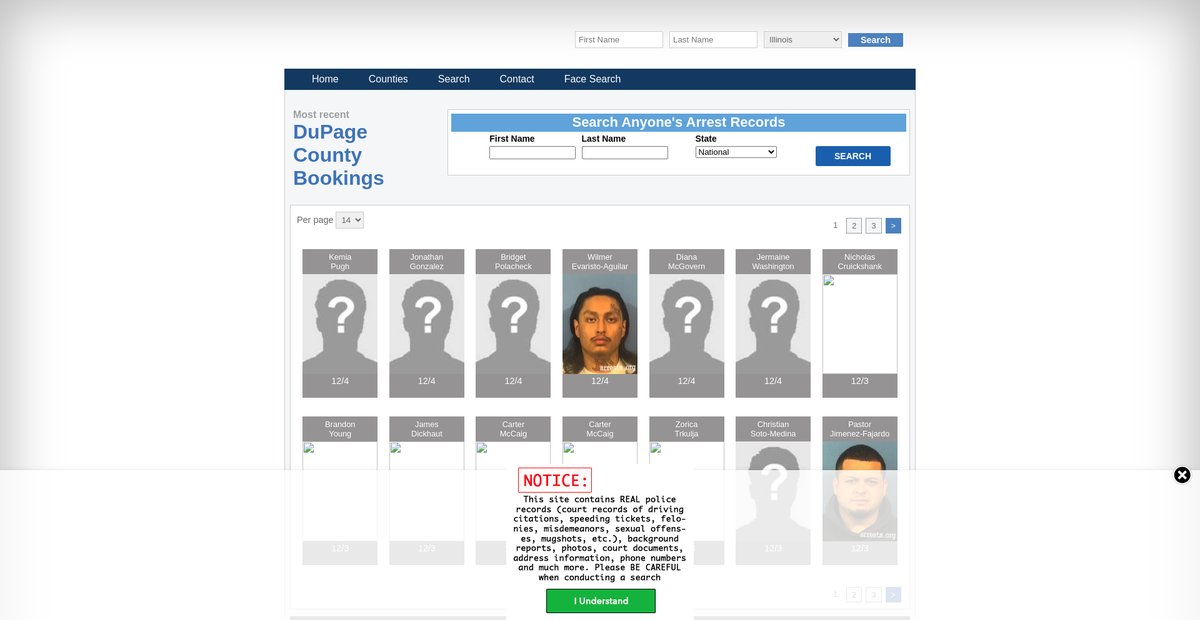Open Jonathan Gonzalez placeholder photo

[427, 324]
